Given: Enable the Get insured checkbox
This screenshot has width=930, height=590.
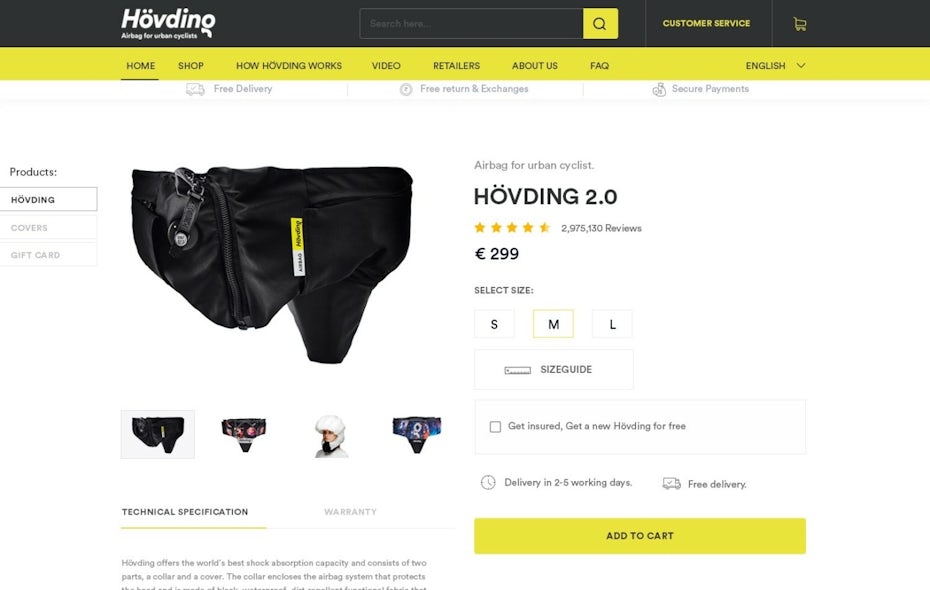Looking at the screenshot, I should [x=495, y=427].
